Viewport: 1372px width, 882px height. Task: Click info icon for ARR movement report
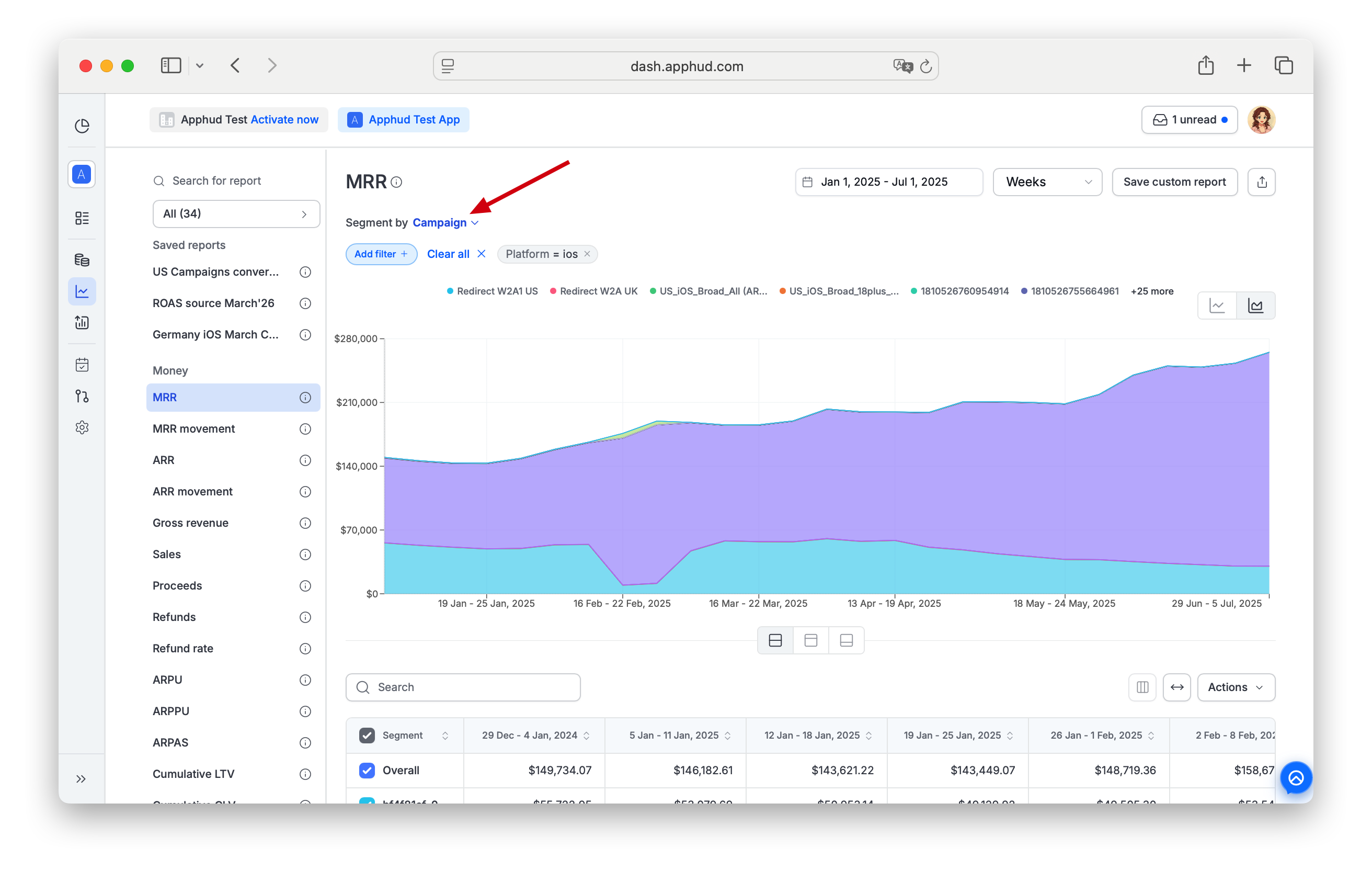[x=305, y=492]
